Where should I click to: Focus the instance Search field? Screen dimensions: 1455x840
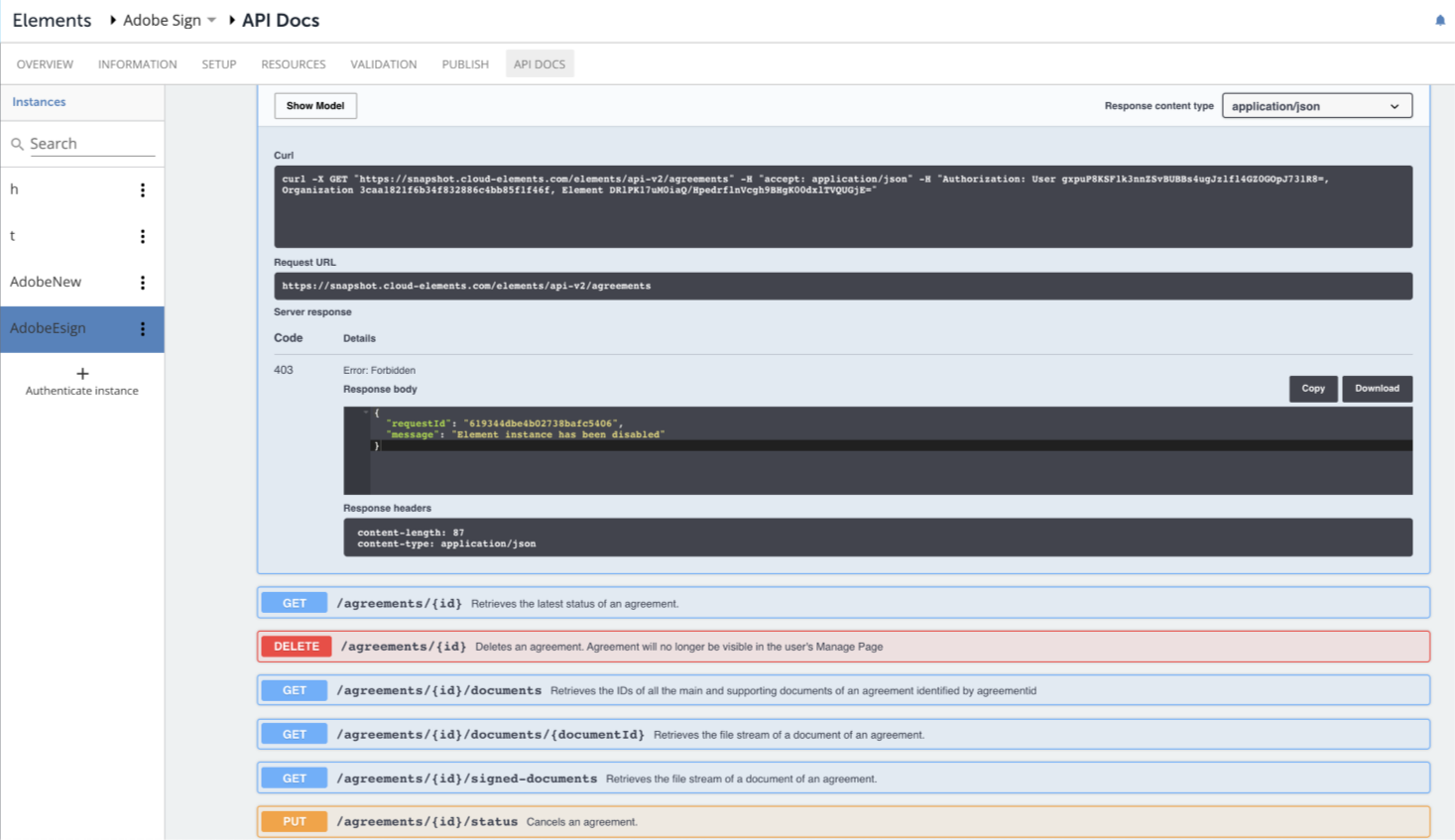tap(91, 144)
